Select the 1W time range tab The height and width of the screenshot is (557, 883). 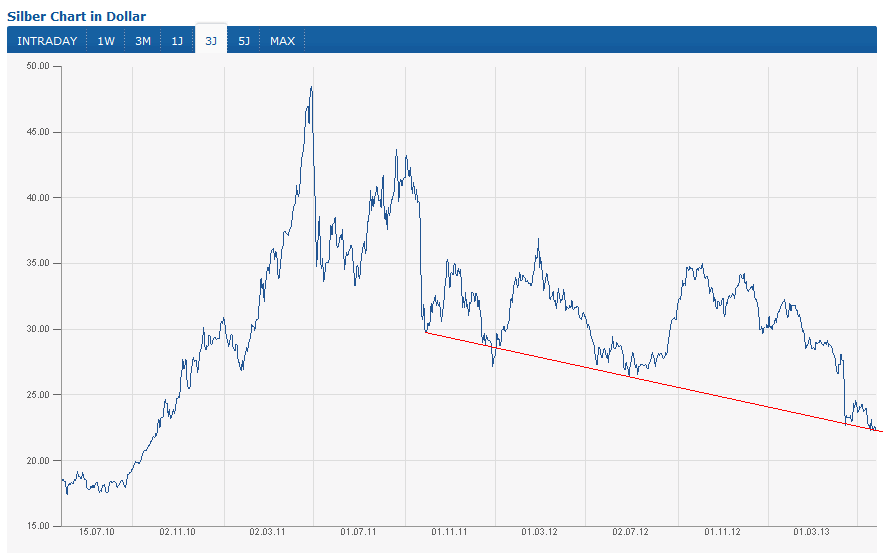(106, 41)
